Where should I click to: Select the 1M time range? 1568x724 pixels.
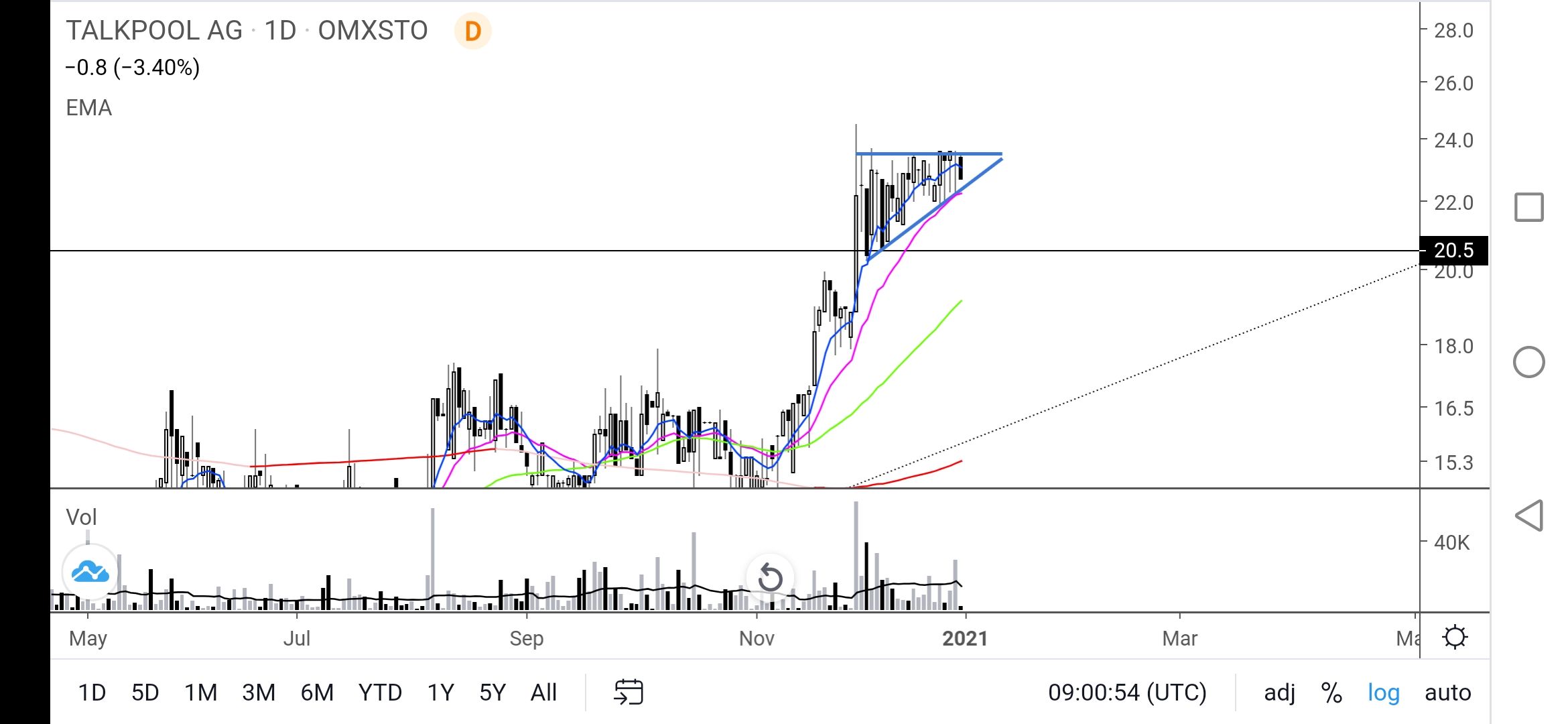[201, 692]
